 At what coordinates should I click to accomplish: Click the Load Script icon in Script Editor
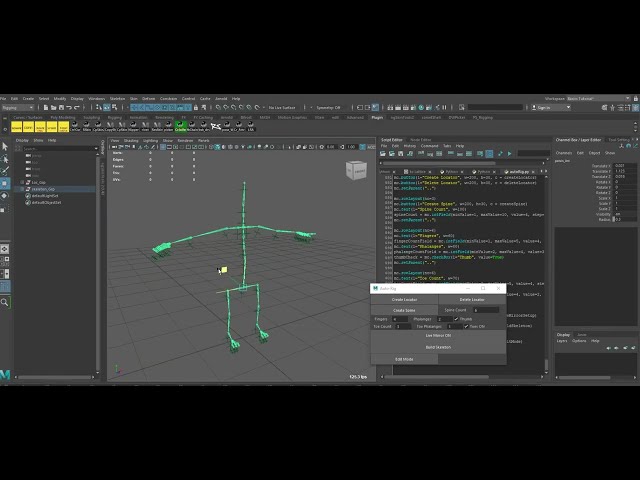coord(383,154)
